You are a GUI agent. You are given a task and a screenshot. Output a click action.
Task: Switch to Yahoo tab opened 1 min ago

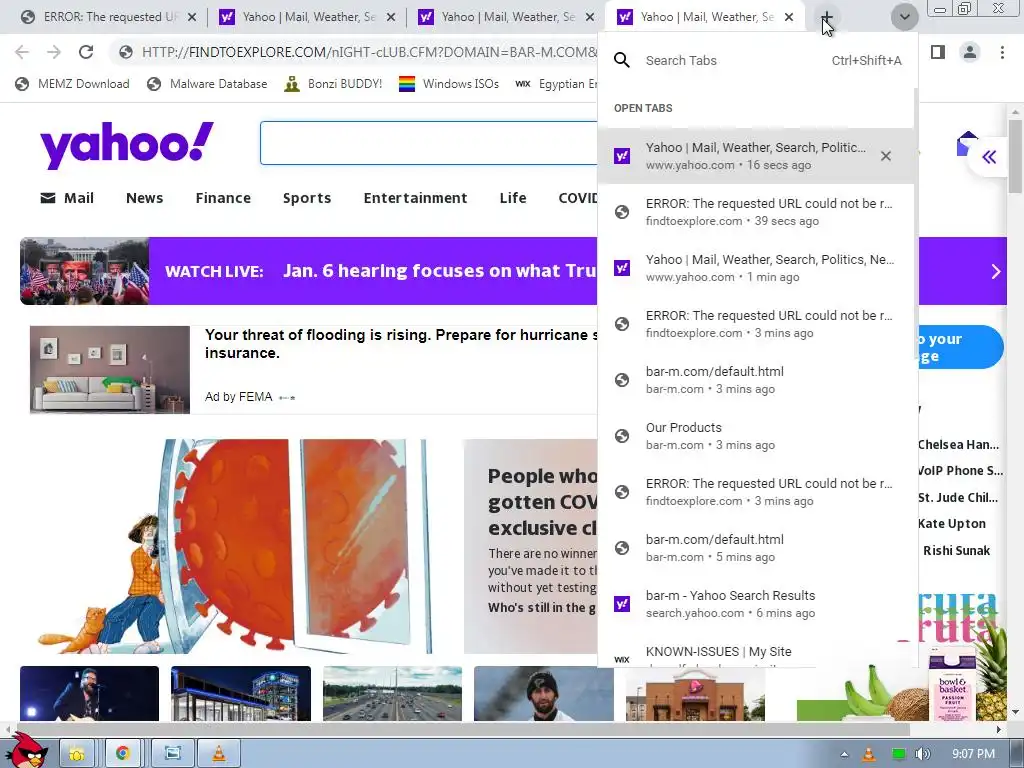(756, 268)
